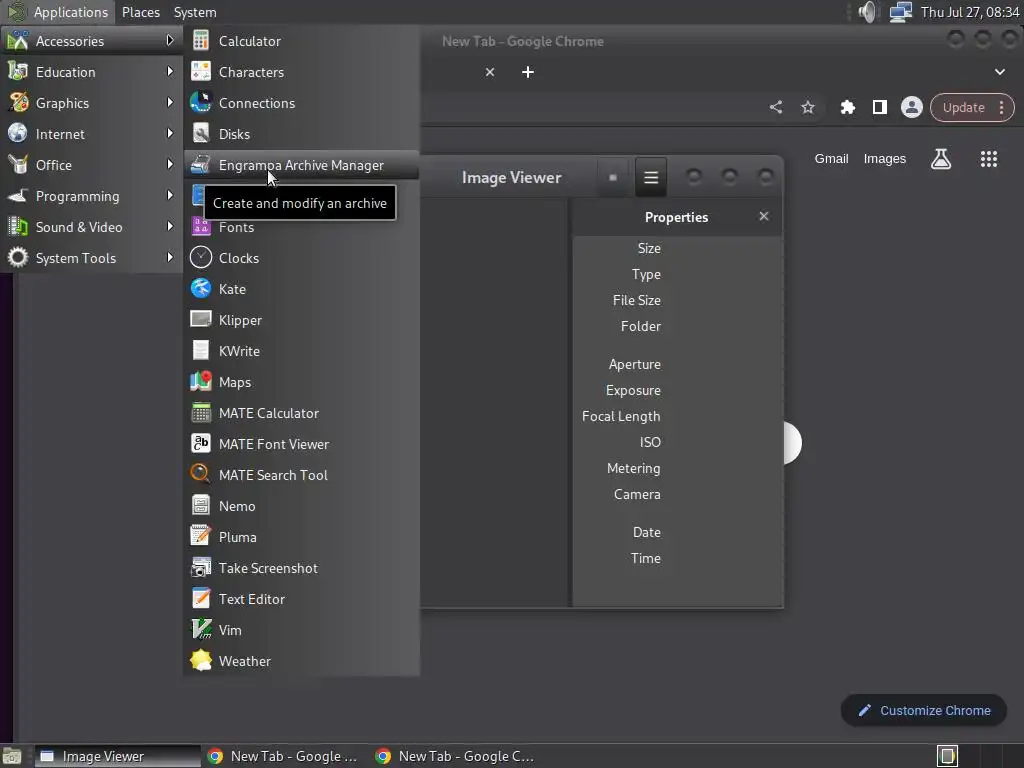Open MATE Calculator
Viewport: 1024px width, 768px height.
point(301,413)
